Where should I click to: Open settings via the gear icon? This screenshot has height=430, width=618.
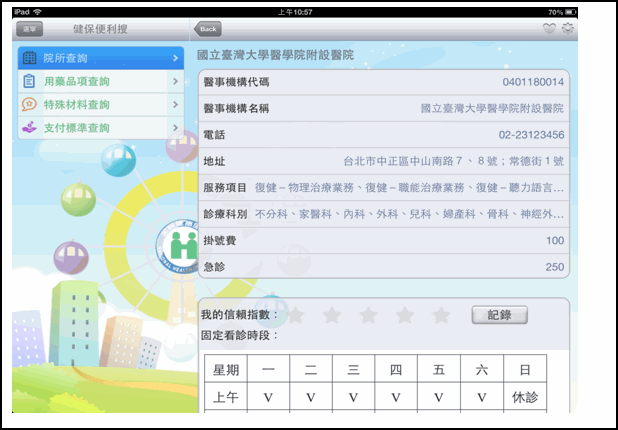point(568,28)
